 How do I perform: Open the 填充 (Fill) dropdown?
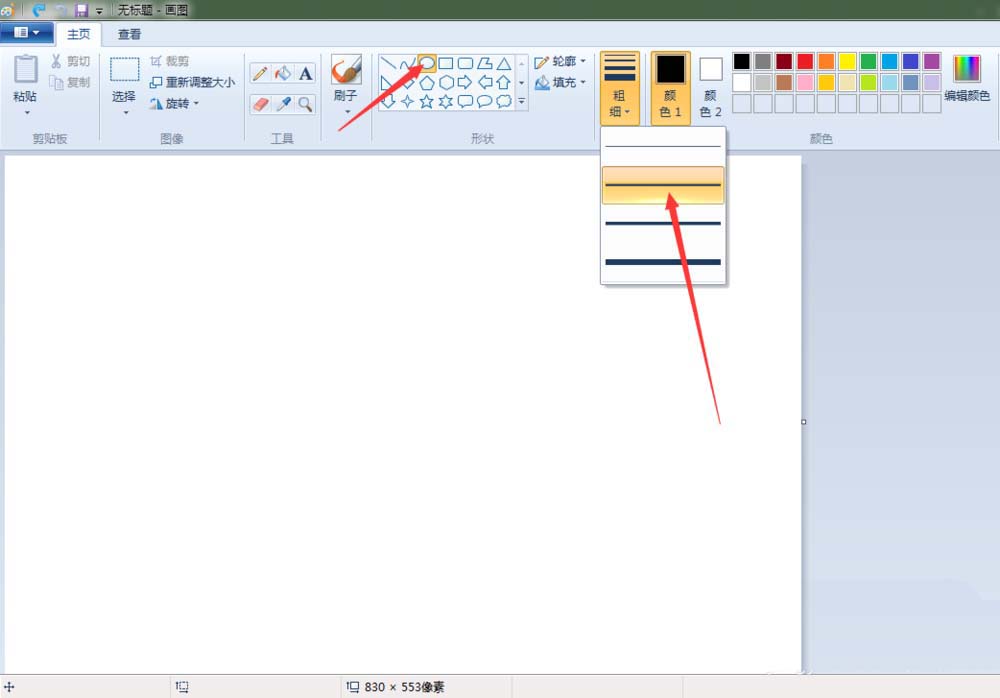[560, 82]
